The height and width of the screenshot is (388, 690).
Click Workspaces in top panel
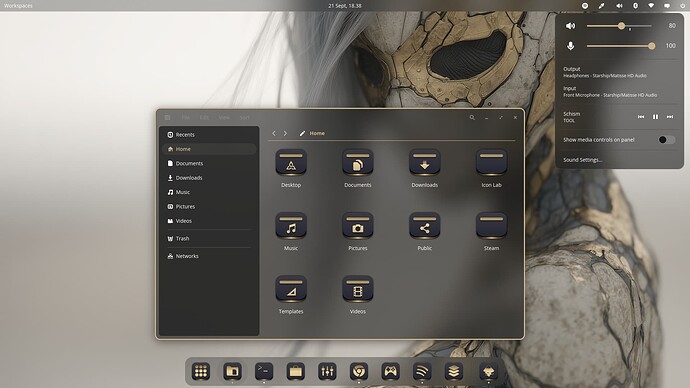[18, 6]
